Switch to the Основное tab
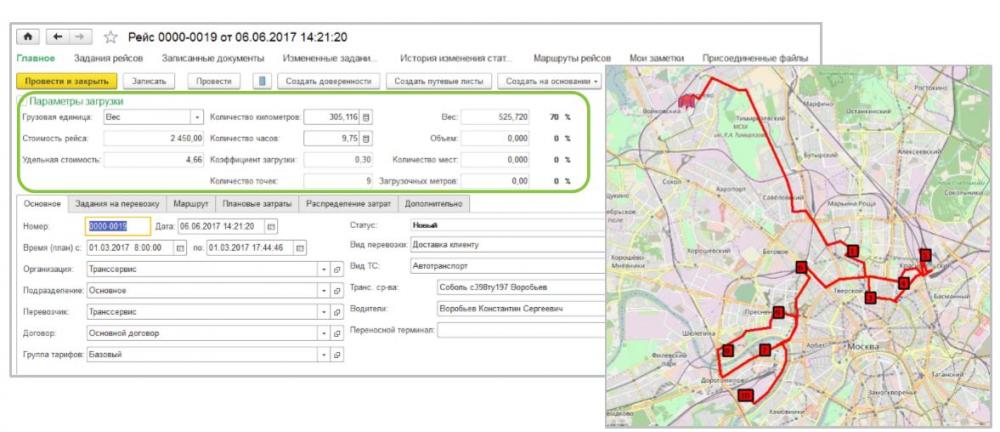Screen dimensions: 1000x432 coord(42,204)
